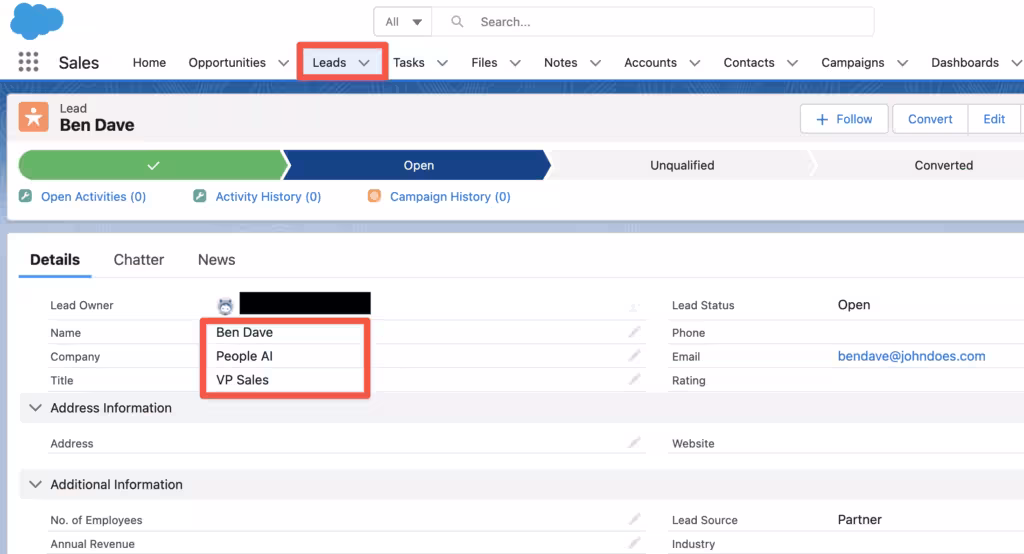Select the Unqualified path stage
The width and height of the screenshot is (1024, 554).
click(682, 165)
